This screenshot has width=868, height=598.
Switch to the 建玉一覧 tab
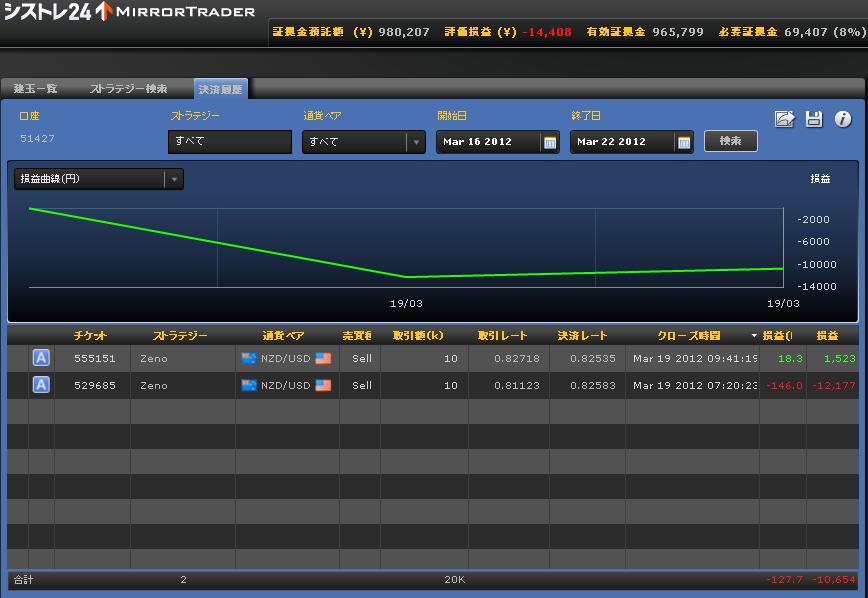point(35,89)
